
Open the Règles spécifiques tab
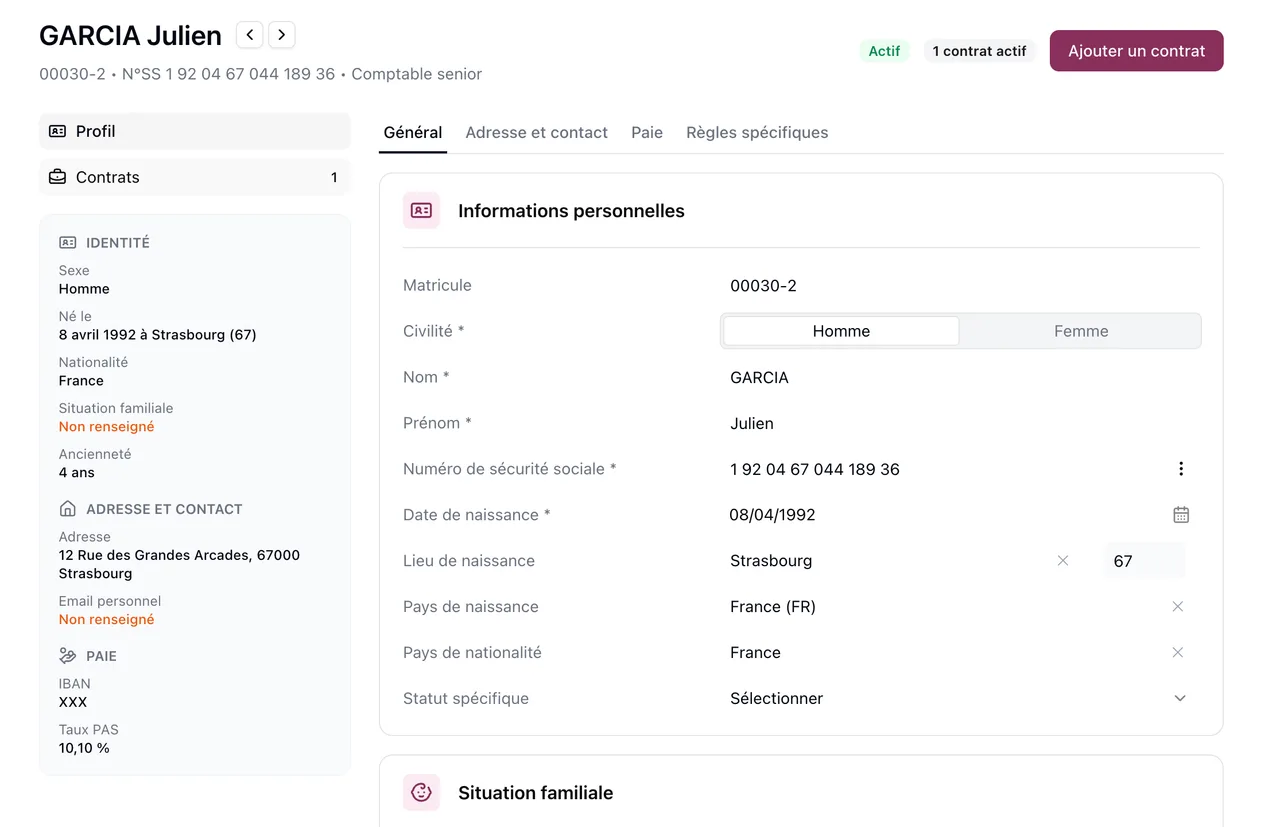point(757,133)
